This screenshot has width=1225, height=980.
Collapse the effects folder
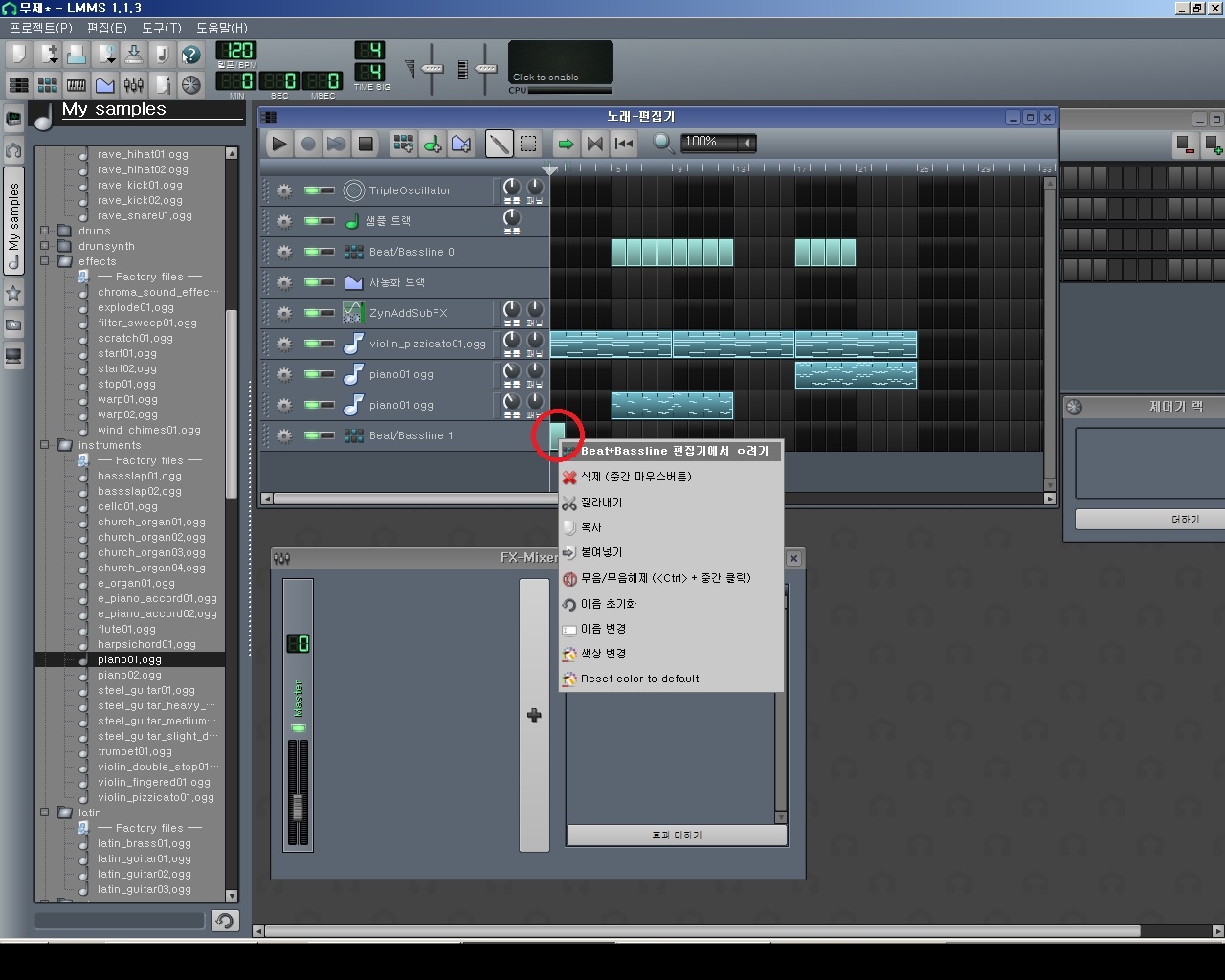pyautogui.click(x=44, y=261)
